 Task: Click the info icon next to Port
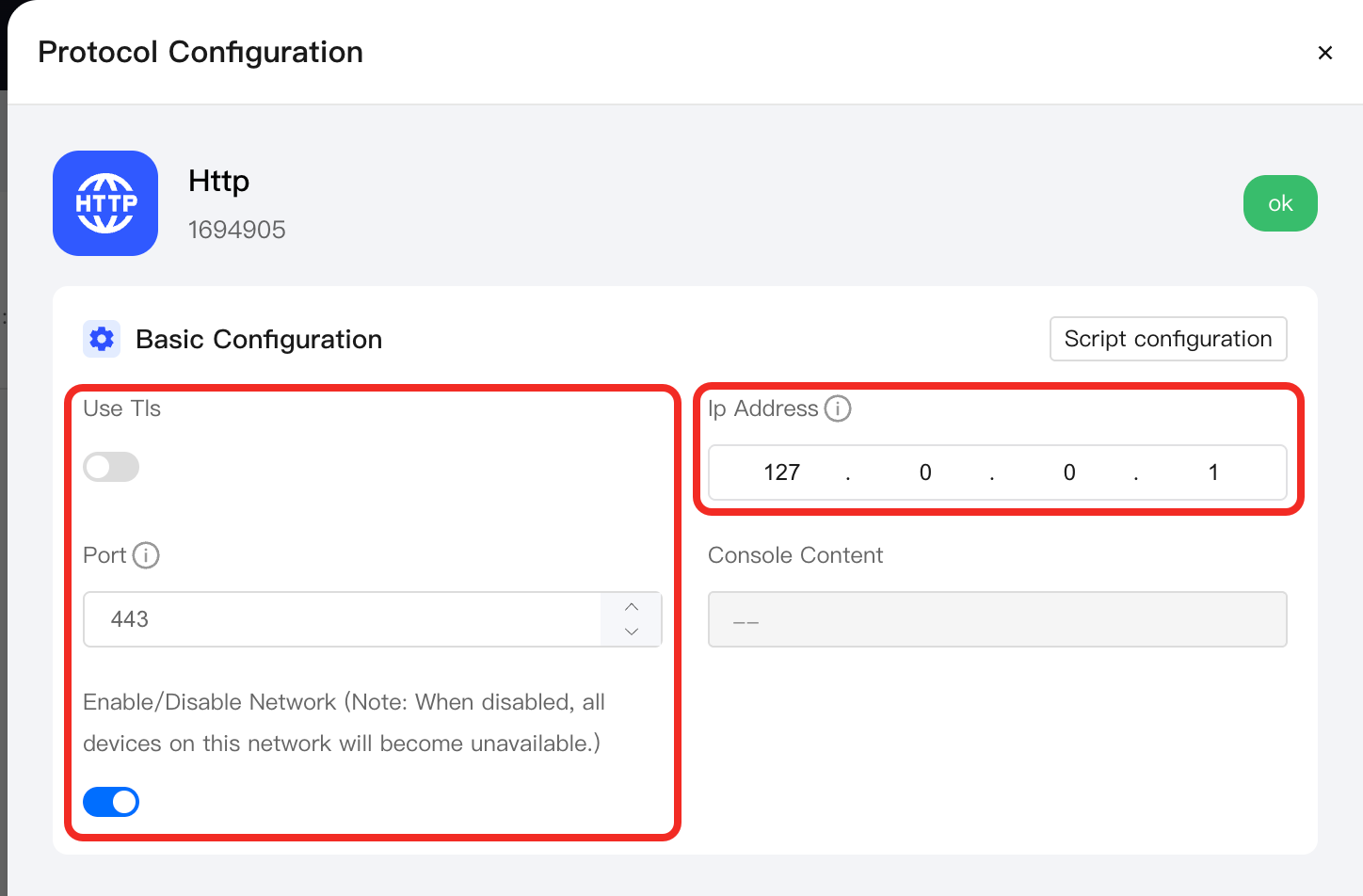pos(146,555)
